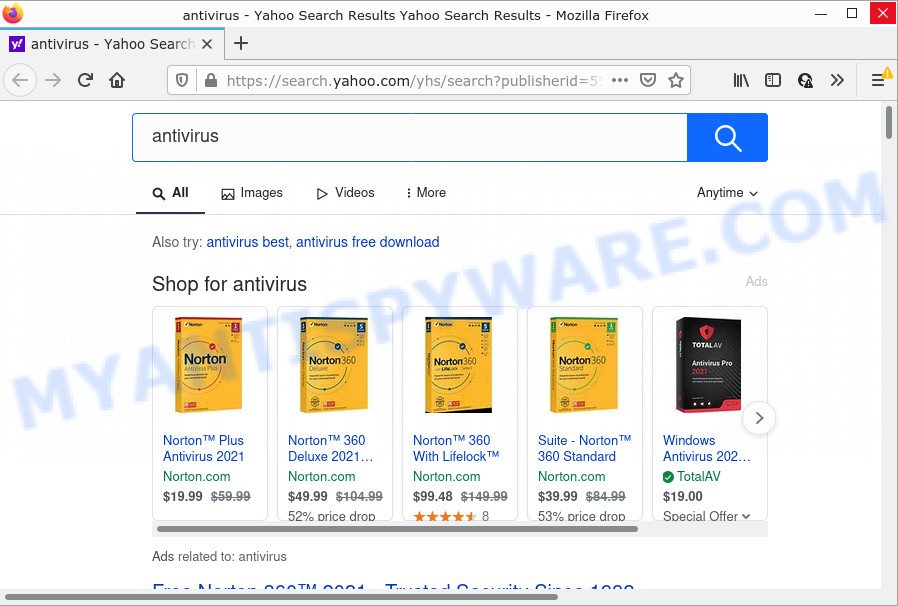Image resolution: width=898 pixels, height=606 pixels.
Task: Click $39.99 price under Norton 360 Standard
Action: [x=557, y=496]
